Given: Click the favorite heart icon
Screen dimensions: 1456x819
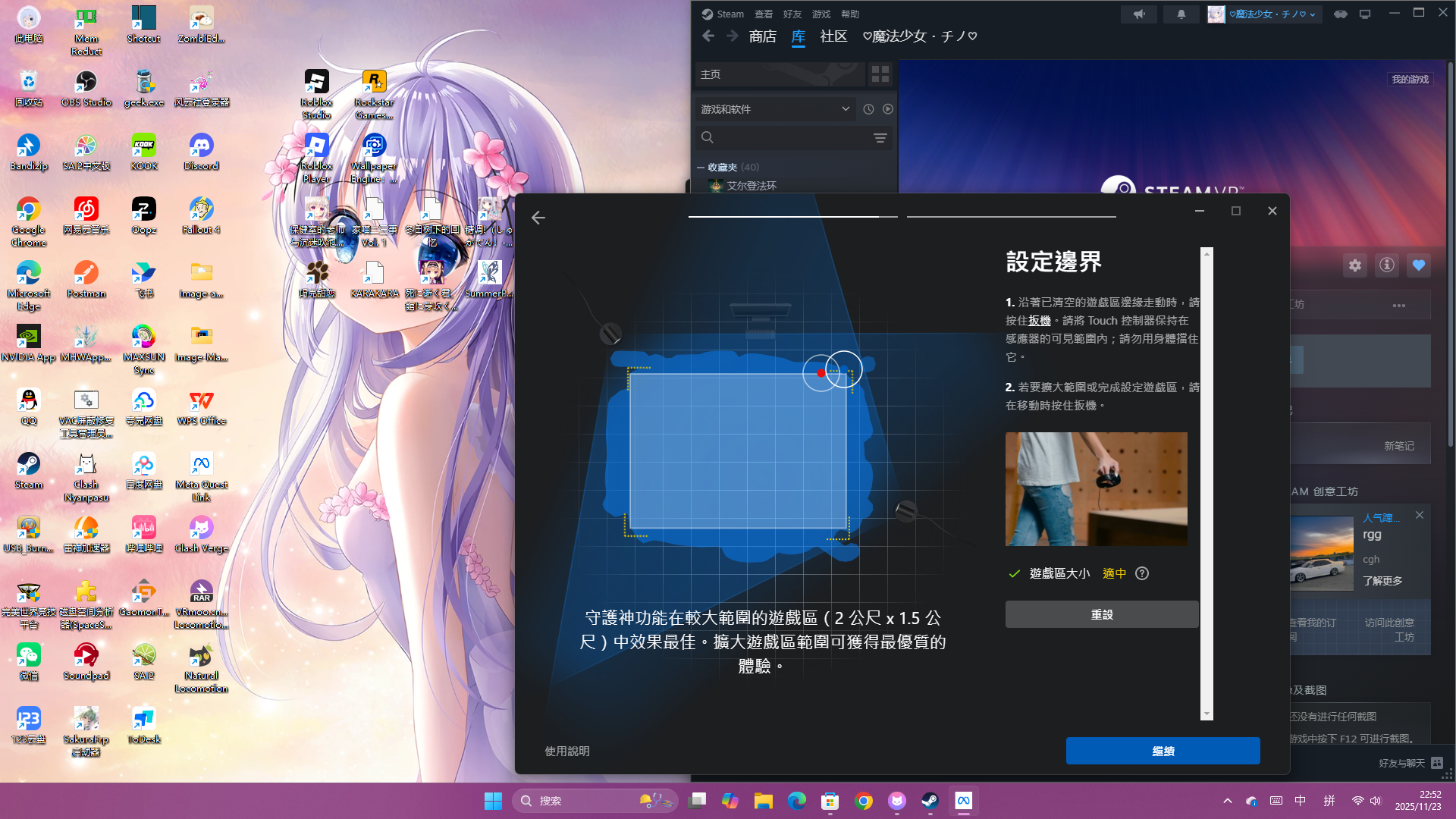Looking at the screenshot, I should (x=1419, y=265).
